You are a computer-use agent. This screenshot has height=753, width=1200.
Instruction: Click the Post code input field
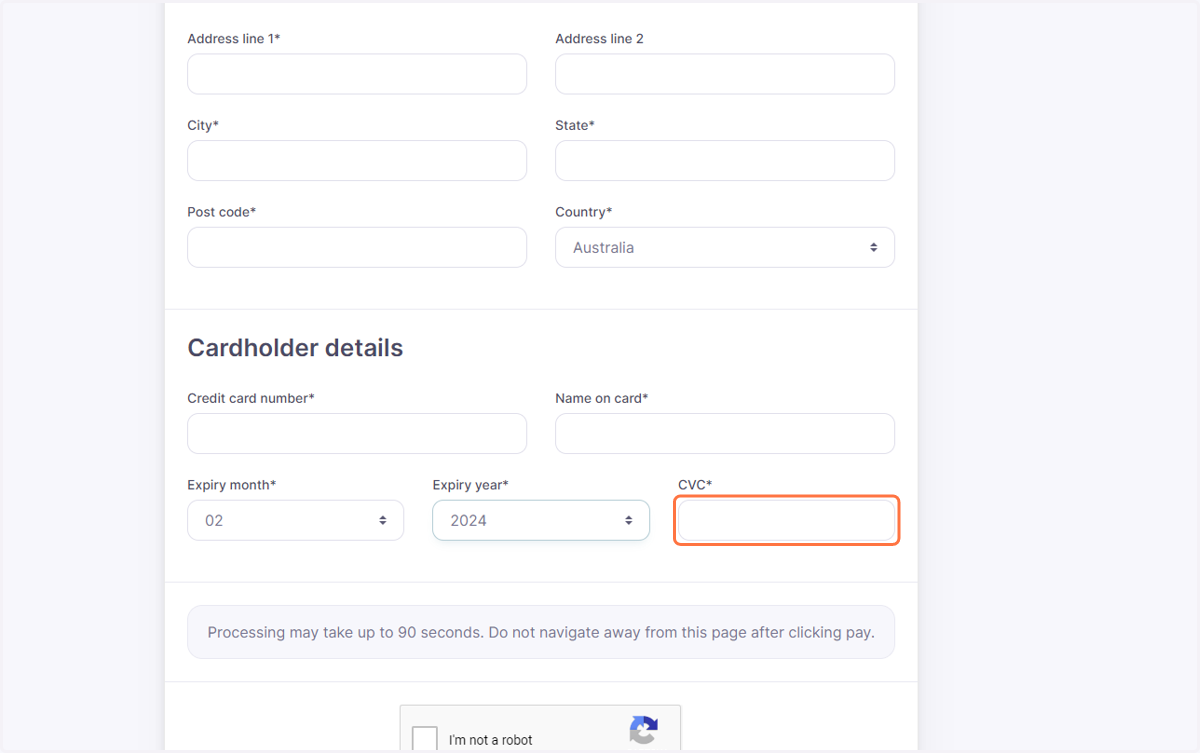(357, 247)
